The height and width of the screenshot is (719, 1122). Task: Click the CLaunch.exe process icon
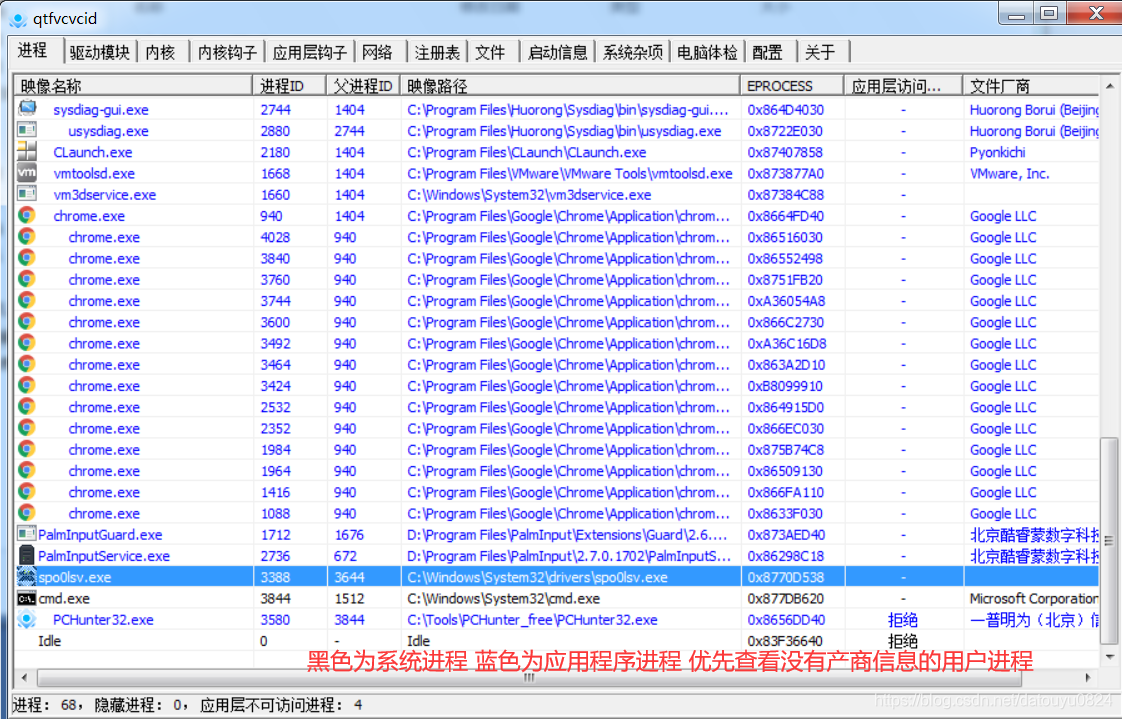click(x=27, y=151)
